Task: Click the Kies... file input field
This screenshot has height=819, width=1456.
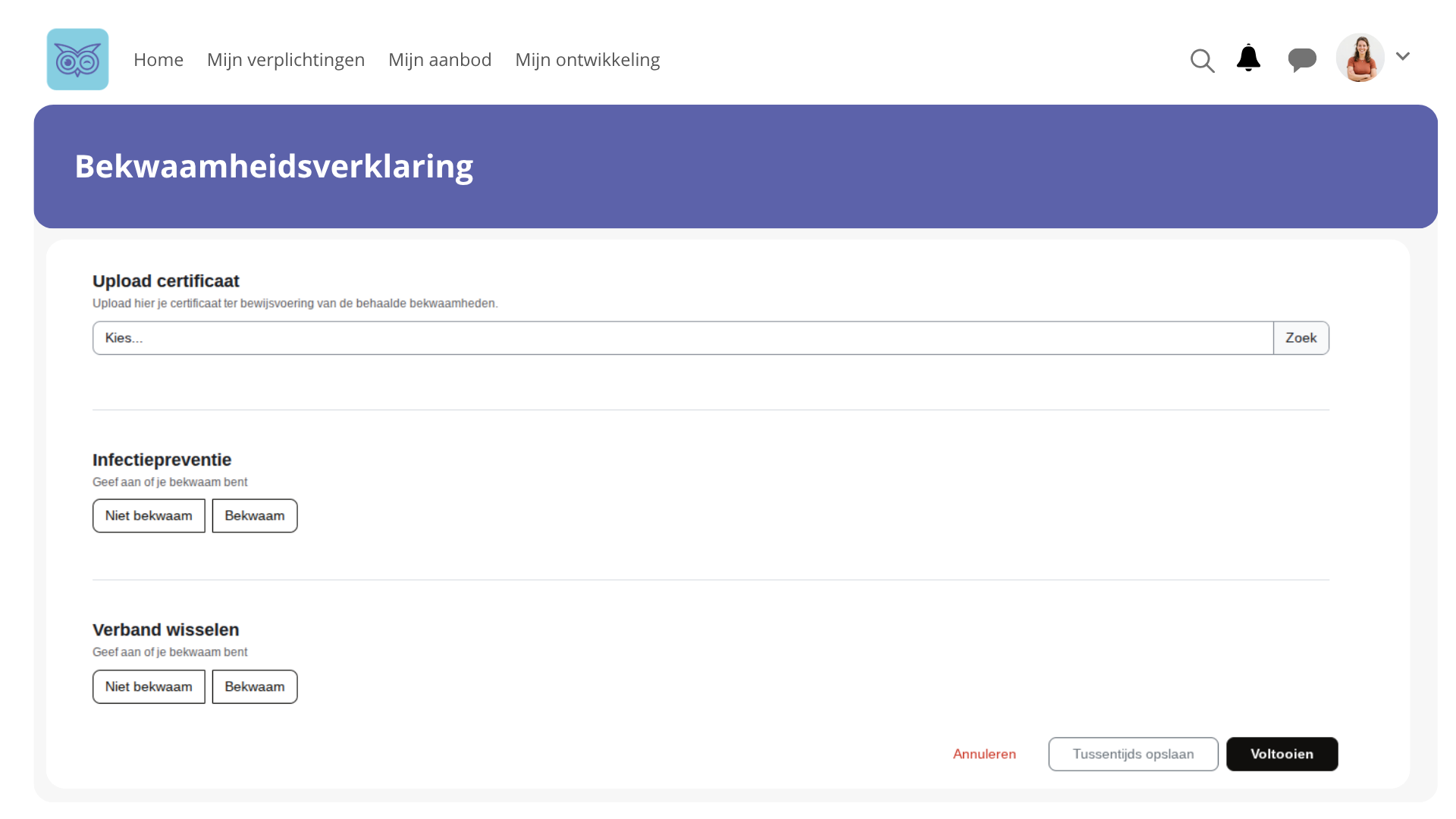Action: click(682, 337)
